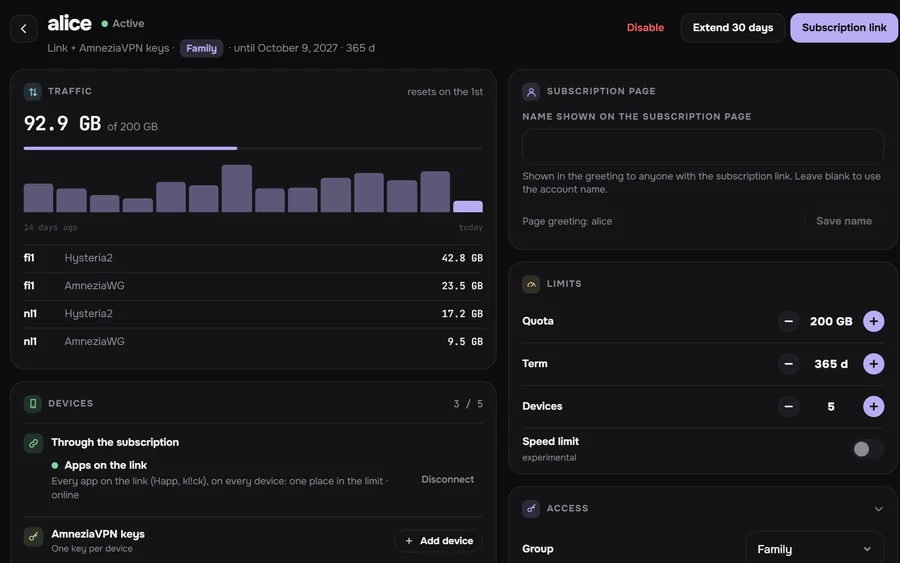Click the Save name button
The image size is (900, 563).
coord(844,221)
